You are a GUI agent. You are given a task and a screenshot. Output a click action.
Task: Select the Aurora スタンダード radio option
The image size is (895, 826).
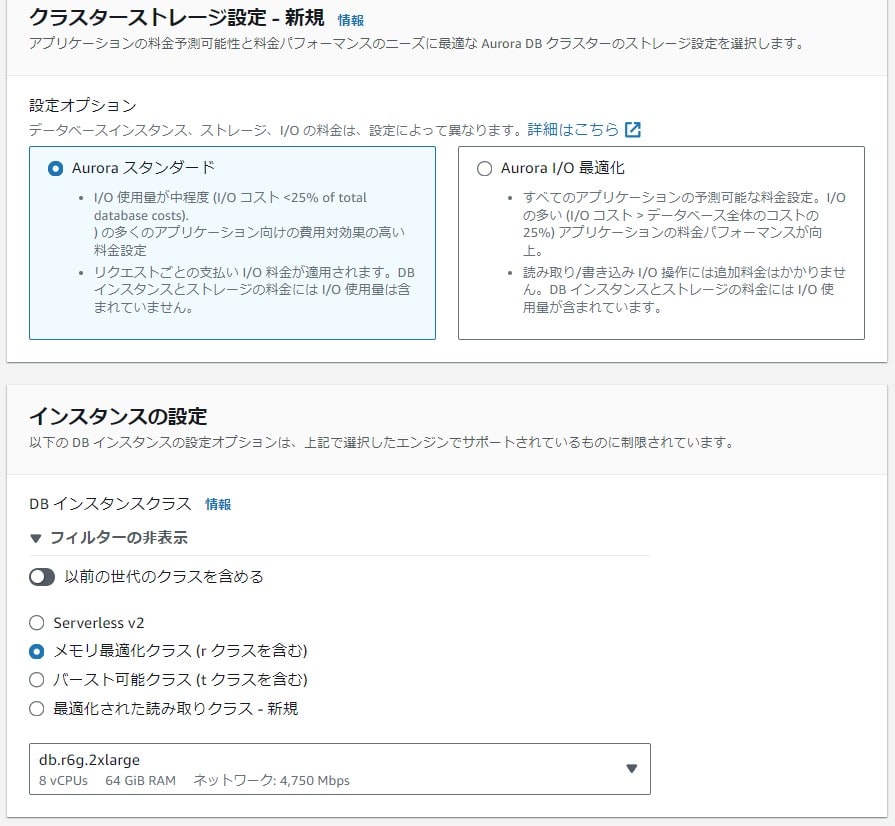[x=55, y=168]
